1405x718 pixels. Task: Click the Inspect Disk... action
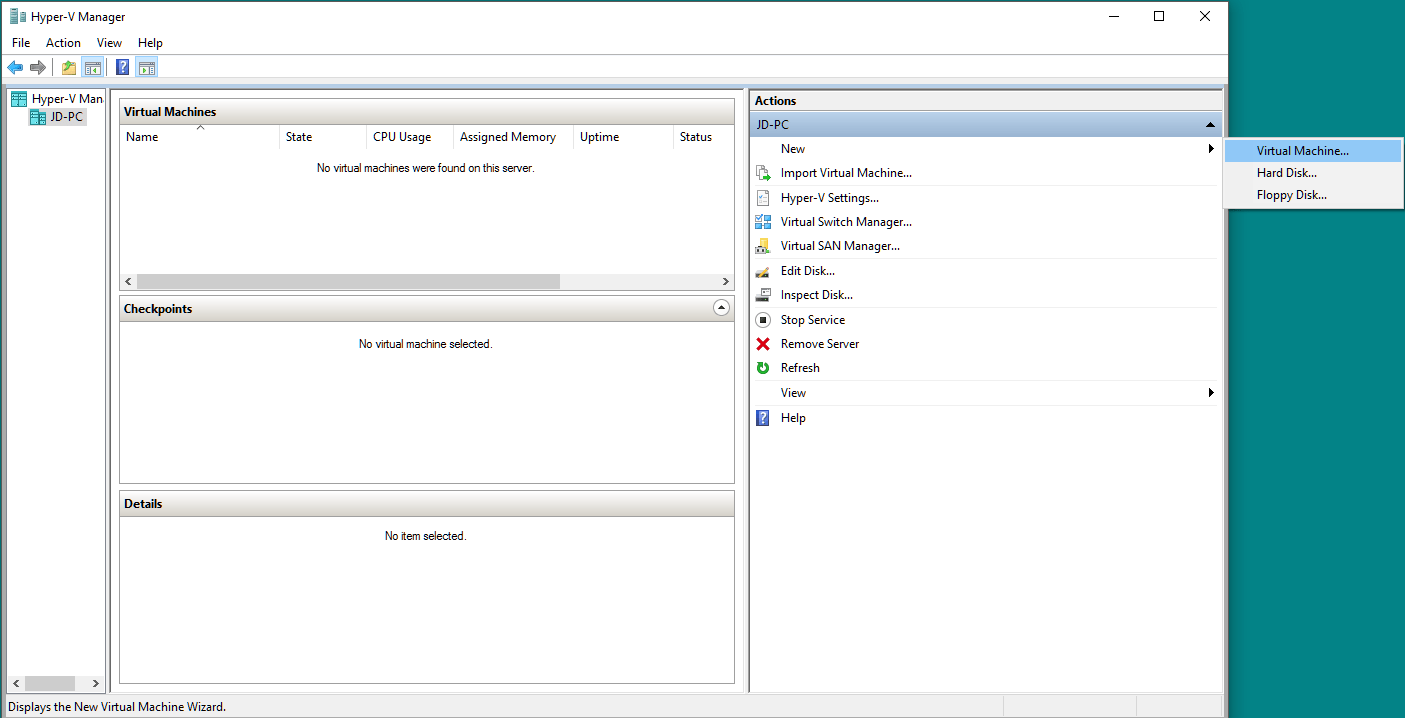click(x=817, y=295)
